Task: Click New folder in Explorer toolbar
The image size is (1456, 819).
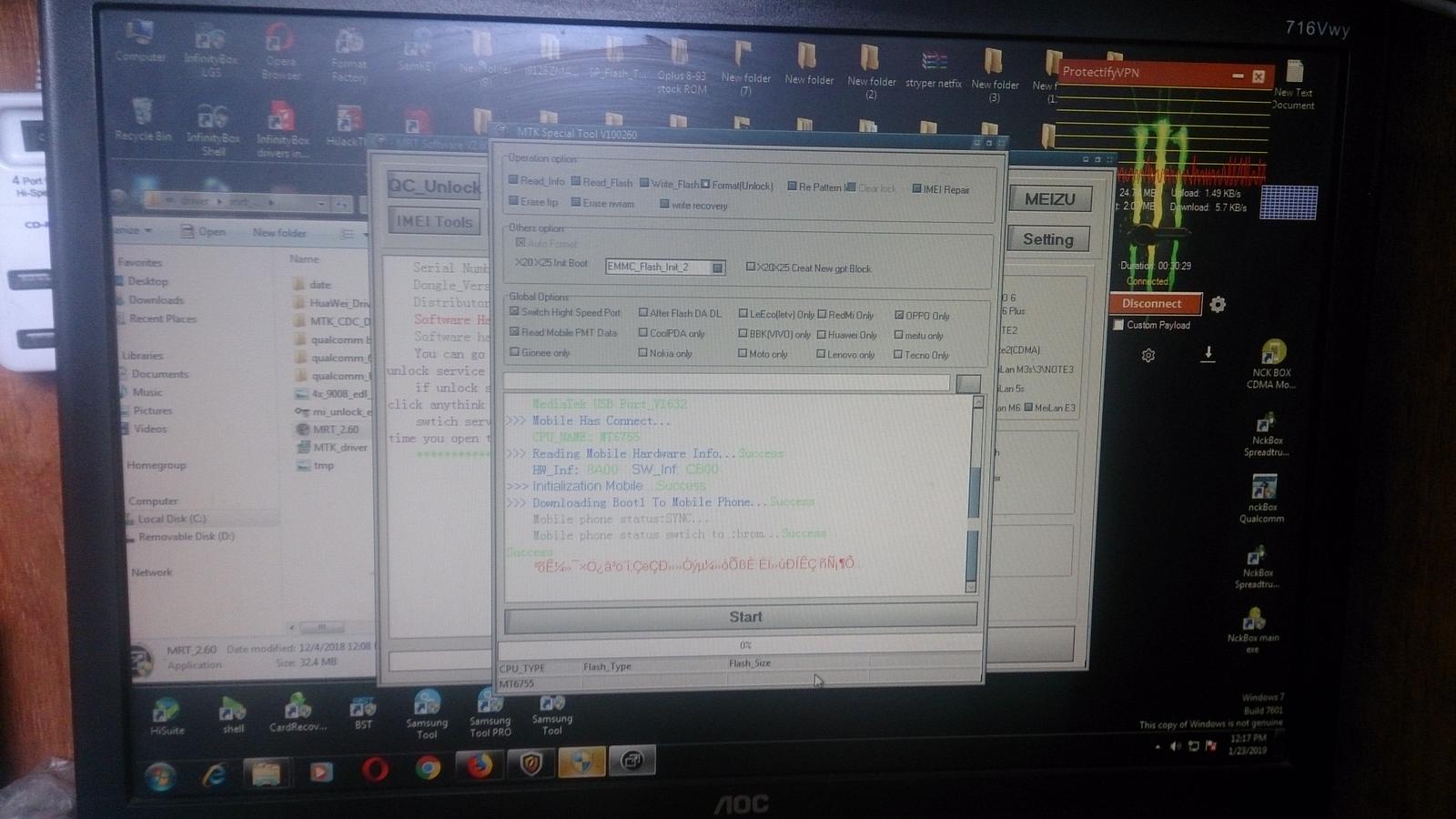Action: [278, 232]
